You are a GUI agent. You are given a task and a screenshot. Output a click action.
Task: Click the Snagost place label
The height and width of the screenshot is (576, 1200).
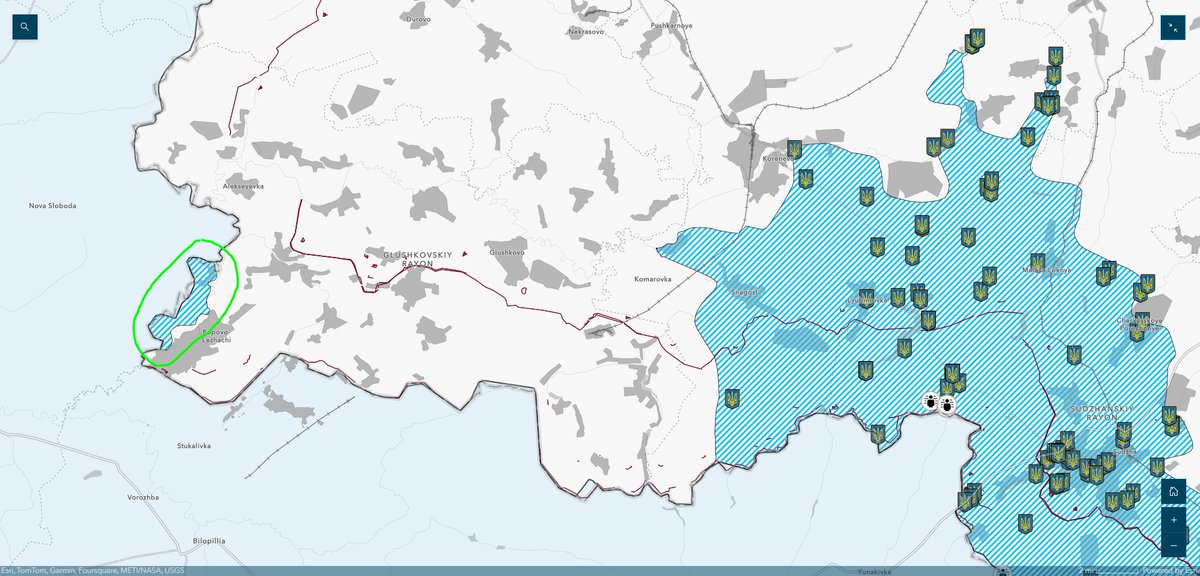click(747, 290)
